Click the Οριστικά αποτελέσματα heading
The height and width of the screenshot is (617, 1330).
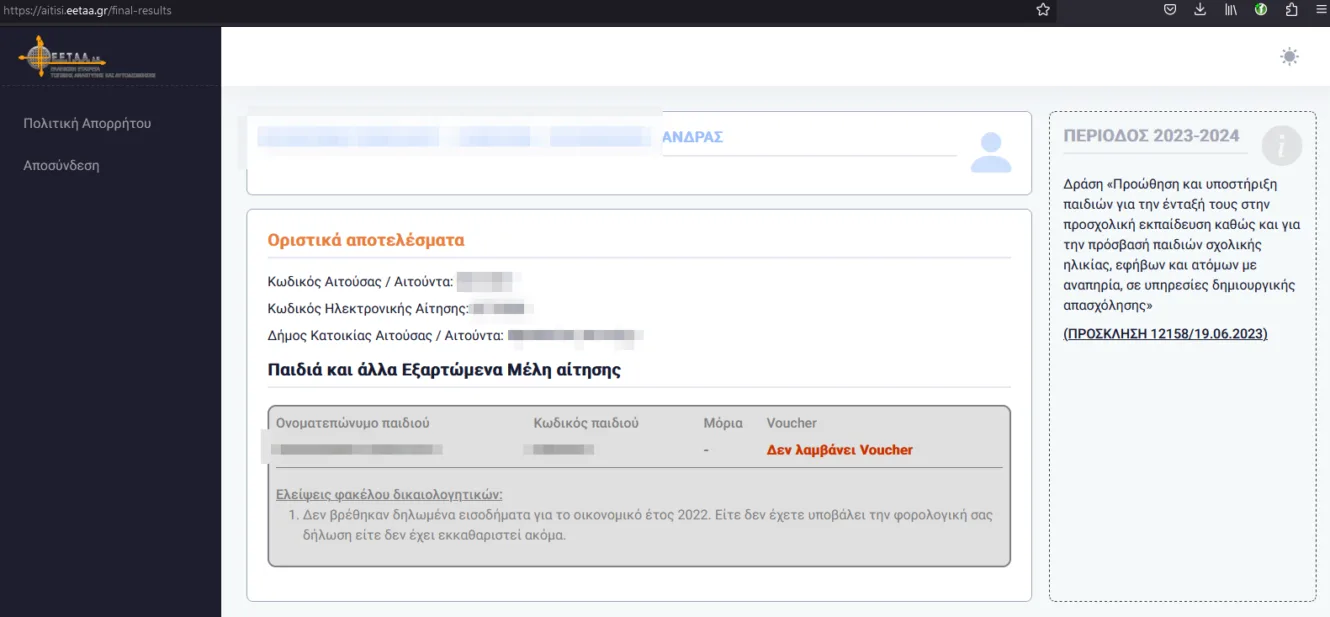(x=365, y=240)
